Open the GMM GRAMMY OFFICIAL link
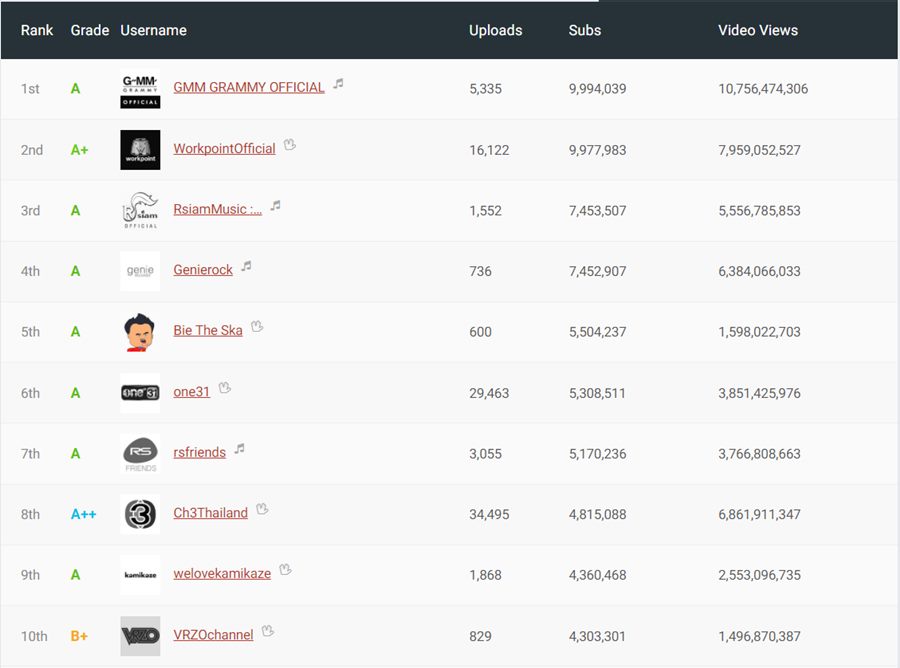The height and width of the screenshot is (668, 900). pyautogui.click(x=249, y=87)
